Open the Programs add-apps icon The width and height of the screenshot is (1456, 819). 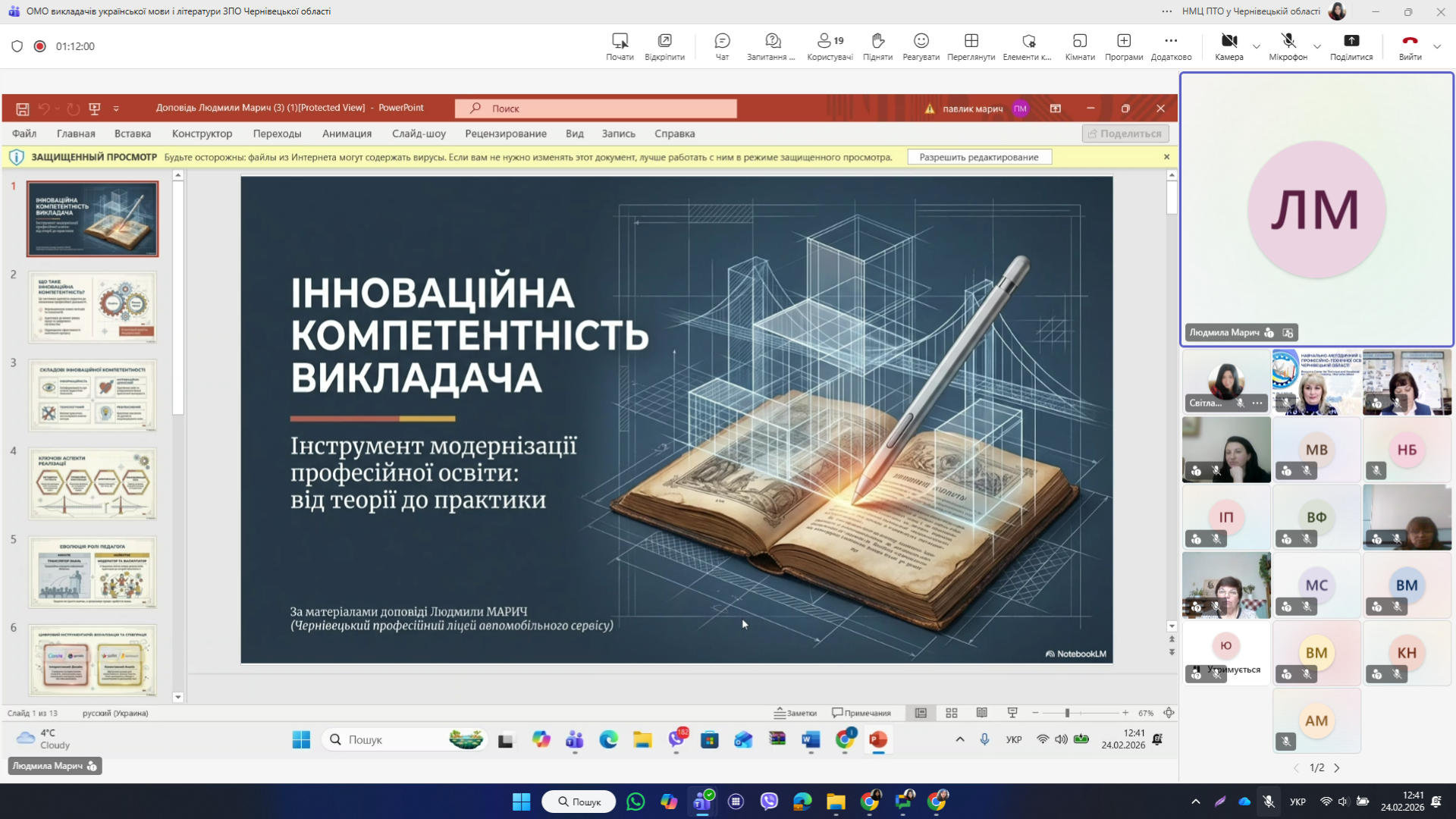click(x=1123, y=45)
